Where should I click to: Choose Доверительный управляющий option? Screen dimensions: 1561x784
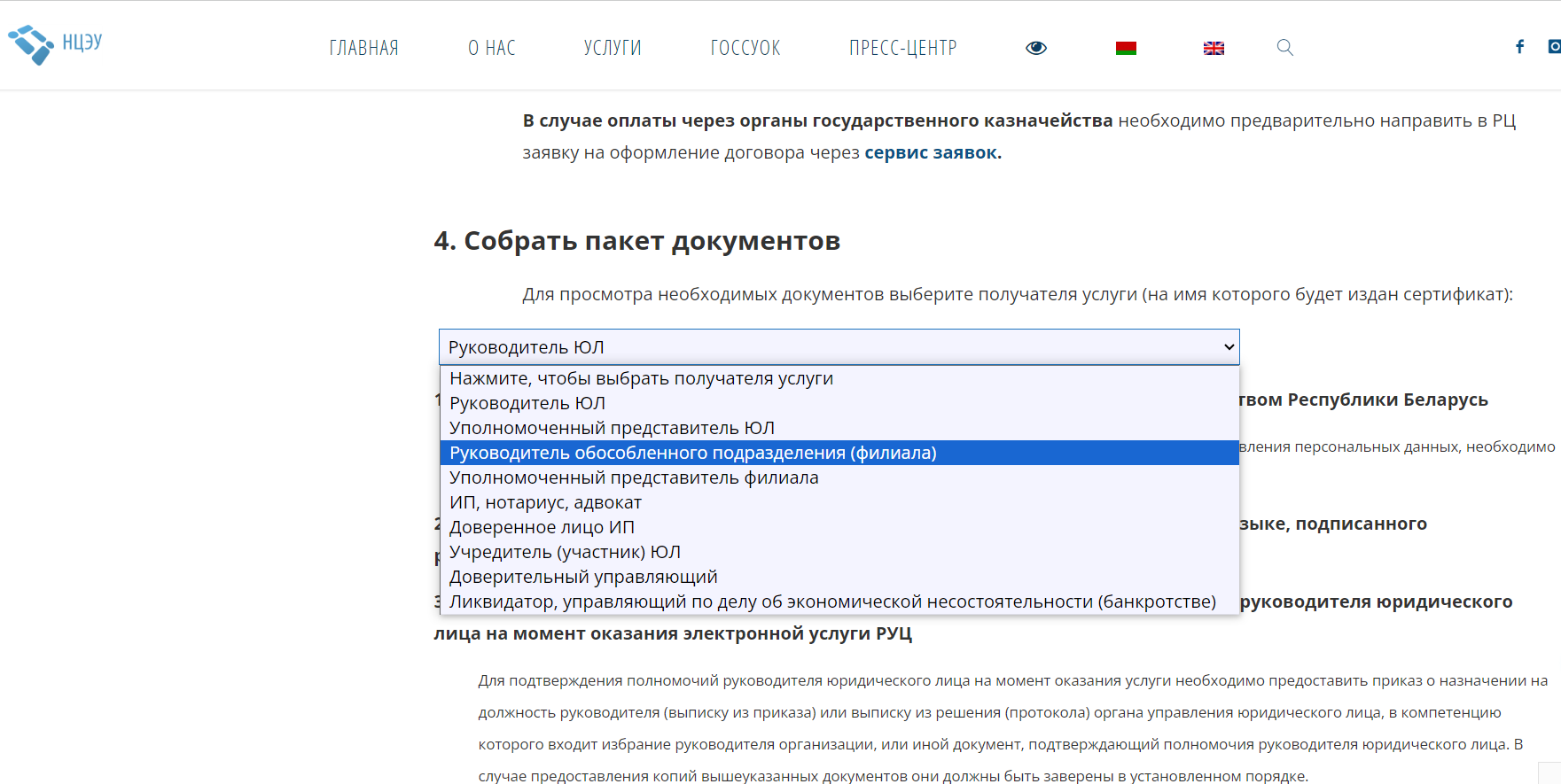tap(839, 577)
